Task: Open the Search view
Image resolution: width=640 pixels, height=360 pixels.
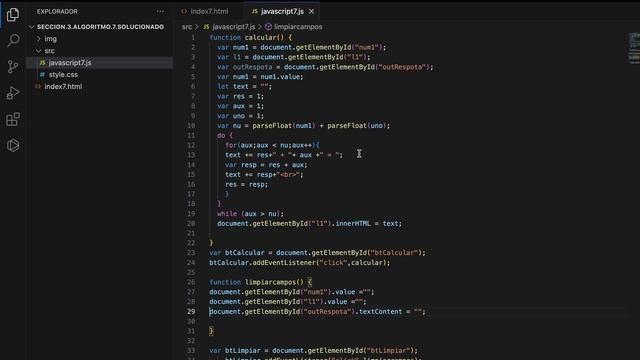Action: [13, 40]
